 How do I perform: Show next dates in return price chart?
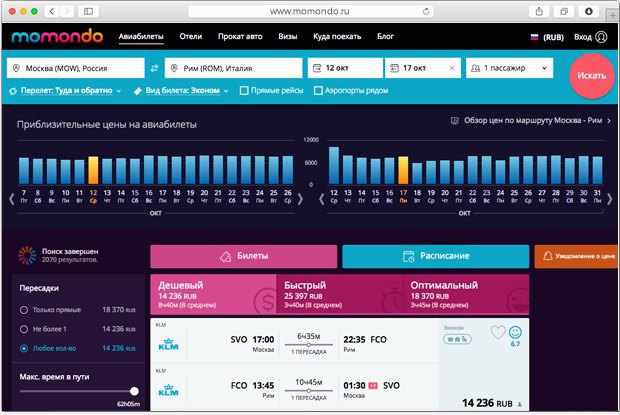[610, 198]
